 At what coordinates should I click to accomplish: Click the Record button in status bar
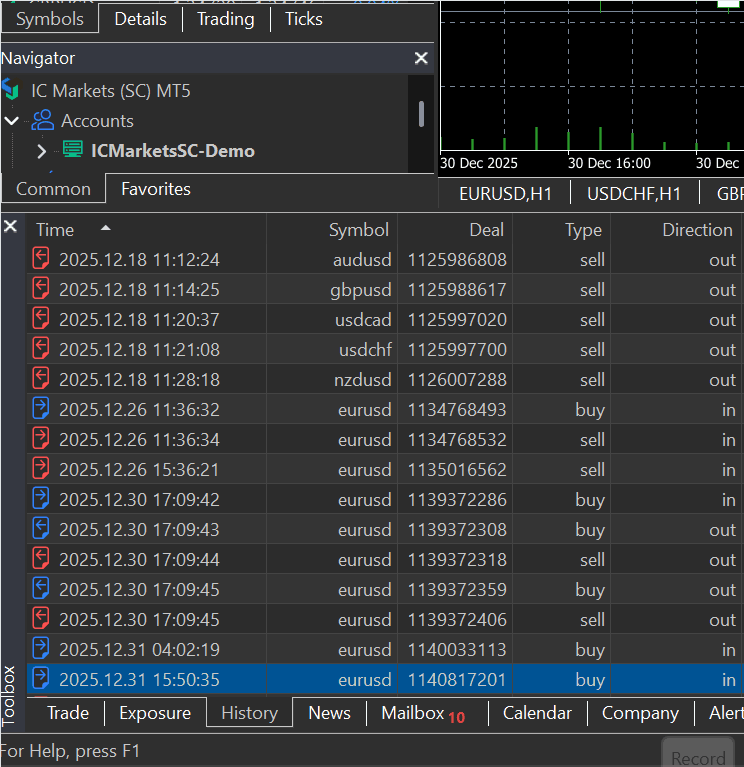pyautogui.click(x=699, y=754)
